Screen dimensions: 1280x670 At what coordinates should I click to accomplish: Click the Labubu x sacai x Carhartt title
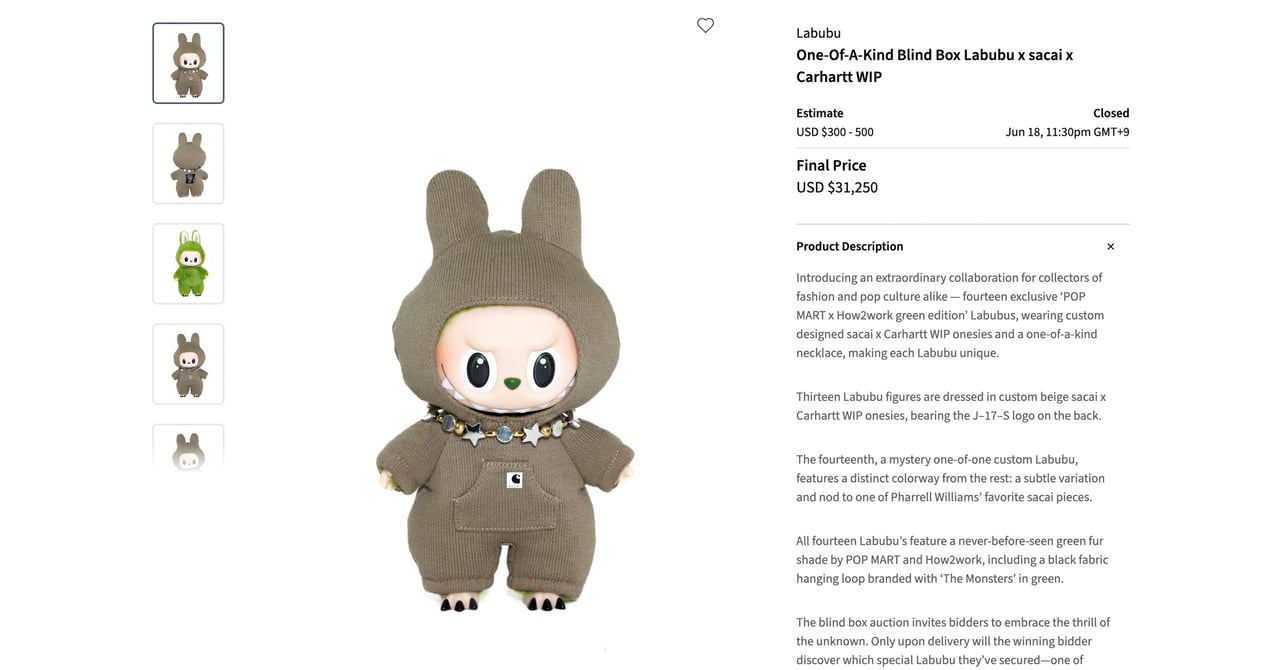[934, 66]
